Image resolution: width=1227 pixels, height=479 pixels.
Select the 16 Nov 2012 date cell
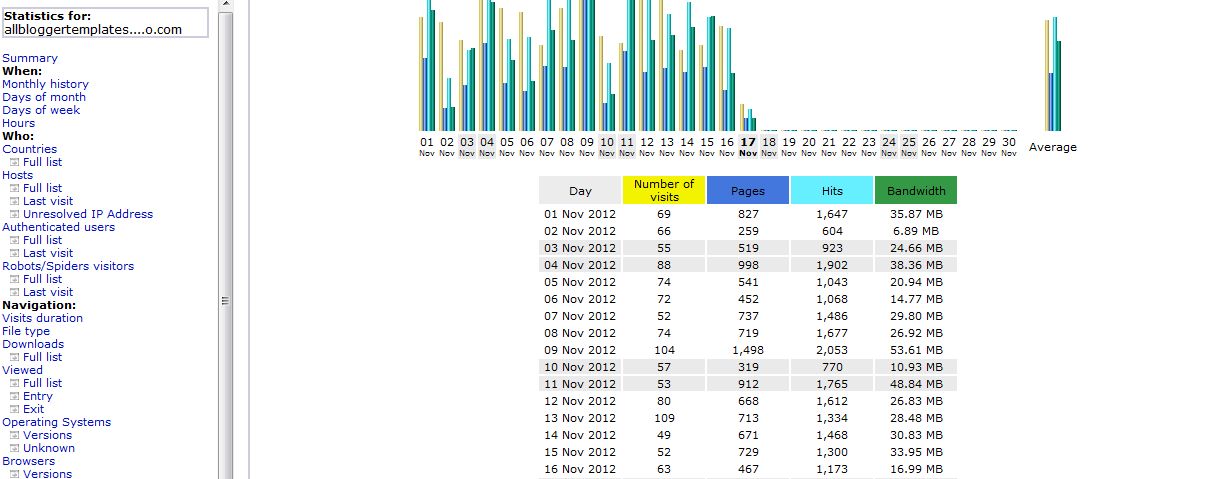pyautogui.click(x=580, y=469)
